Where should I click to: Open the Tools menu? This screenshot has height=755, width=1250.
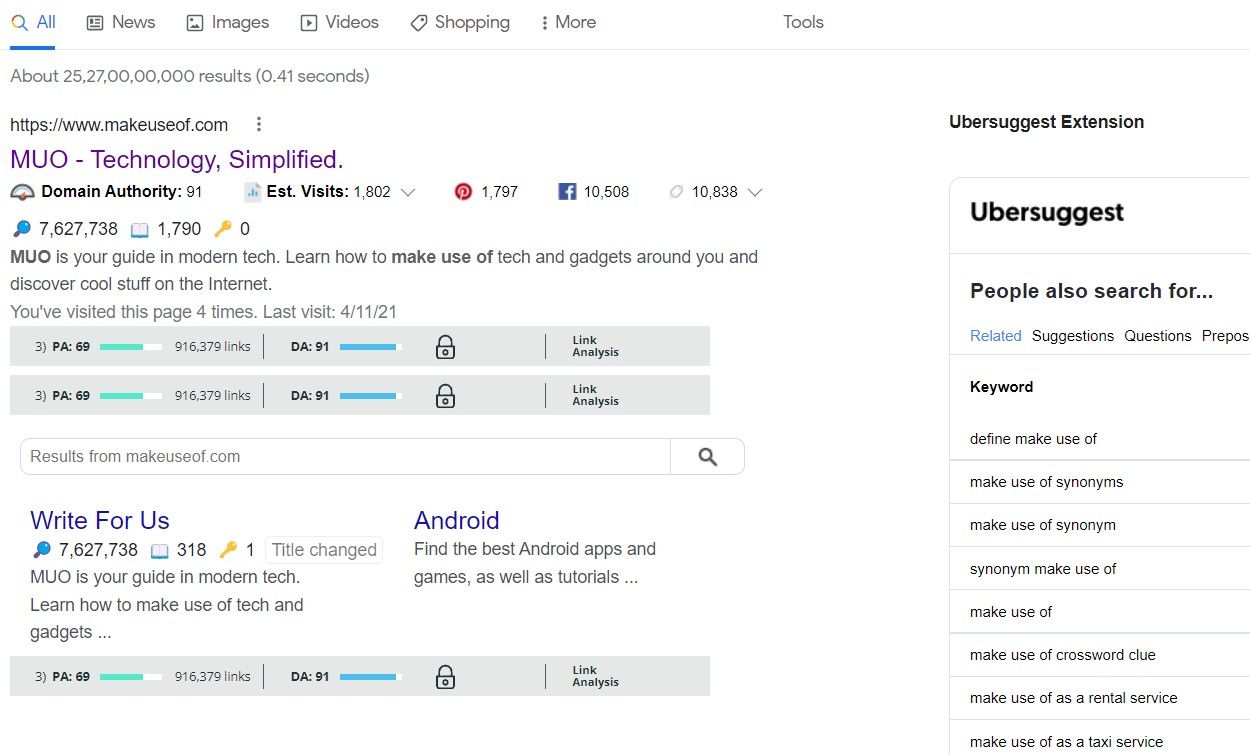(802, 22)
